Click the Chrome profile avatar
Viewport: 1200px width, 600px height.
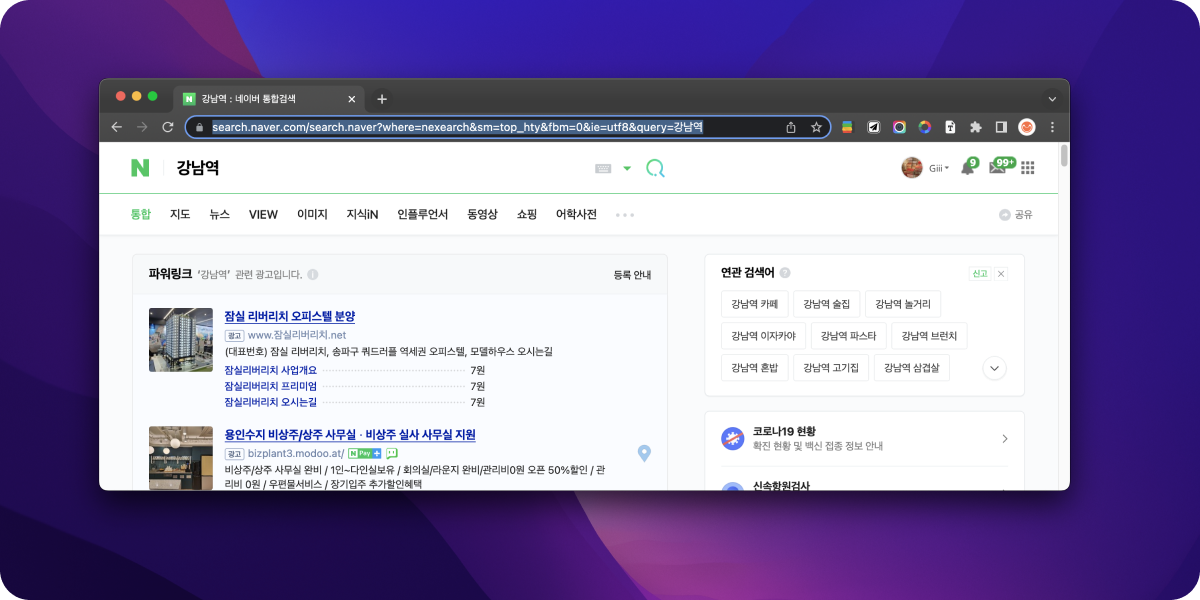(1027, 127)
